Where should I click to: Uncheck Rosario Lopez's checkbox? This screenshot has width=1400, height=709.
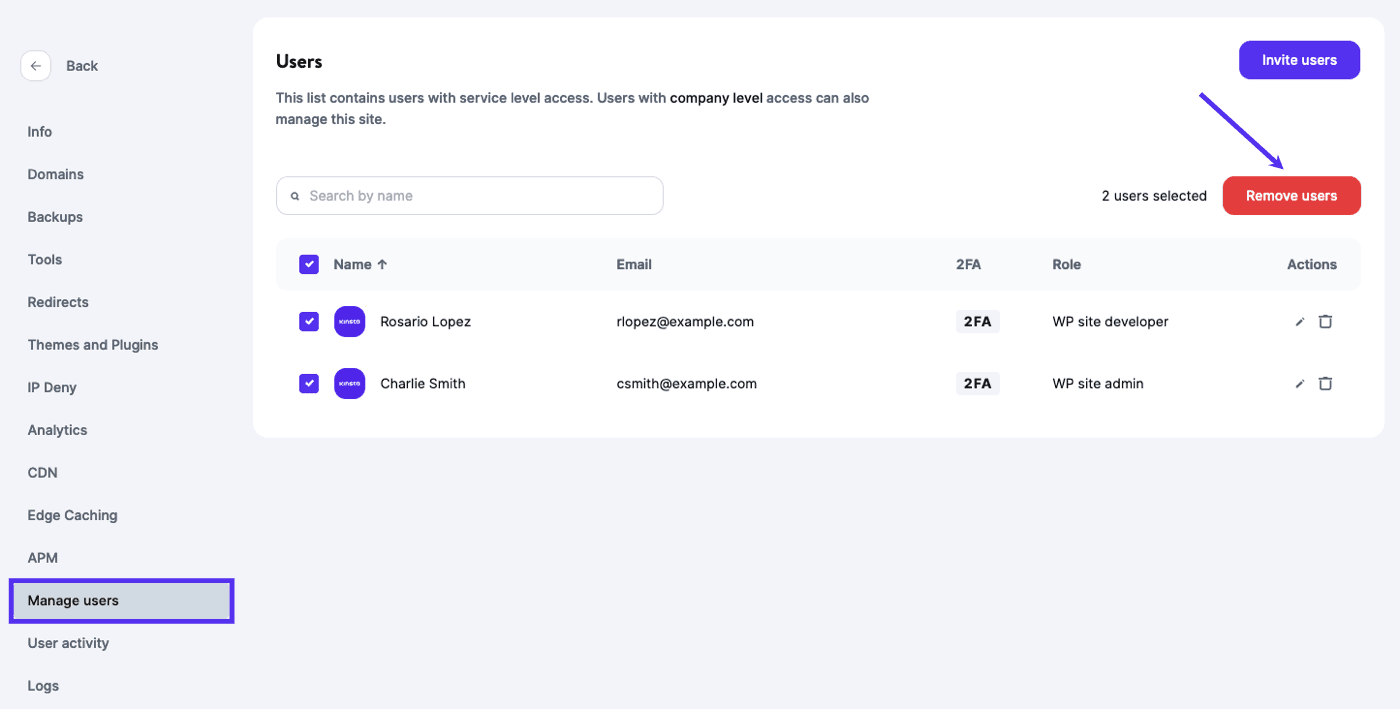pyautogui.click(x=309, y=322)
